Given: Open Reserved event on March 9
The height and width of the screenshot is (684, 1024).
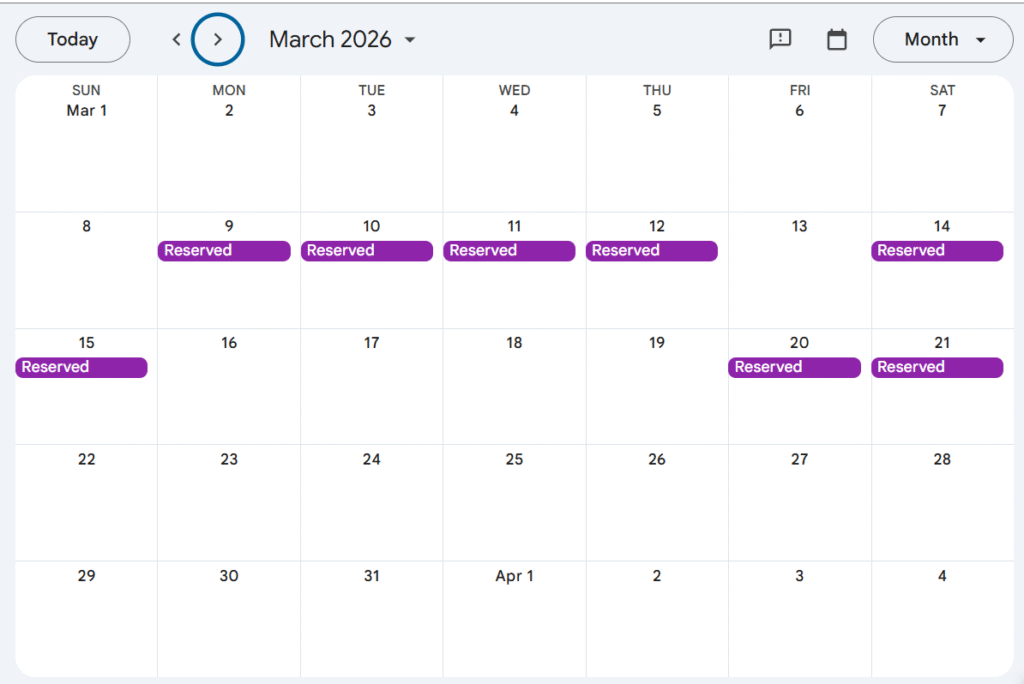Looking at the screenshot, I should coord(224,251).
